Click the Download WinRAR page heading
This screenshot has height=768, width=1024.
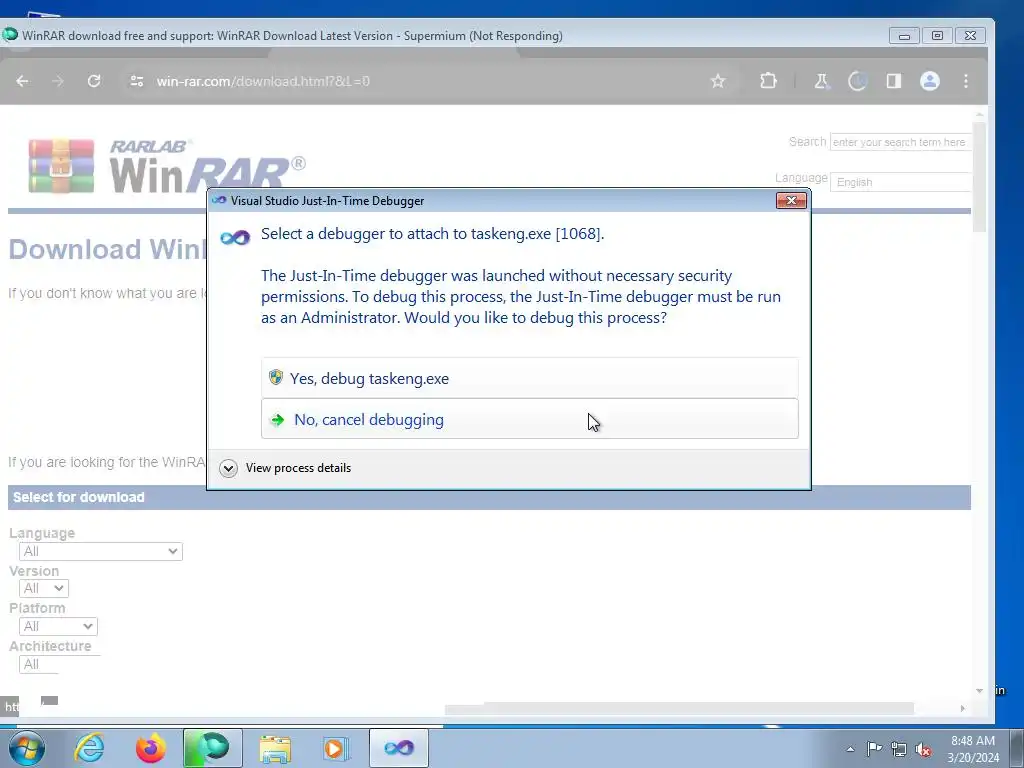107,249
